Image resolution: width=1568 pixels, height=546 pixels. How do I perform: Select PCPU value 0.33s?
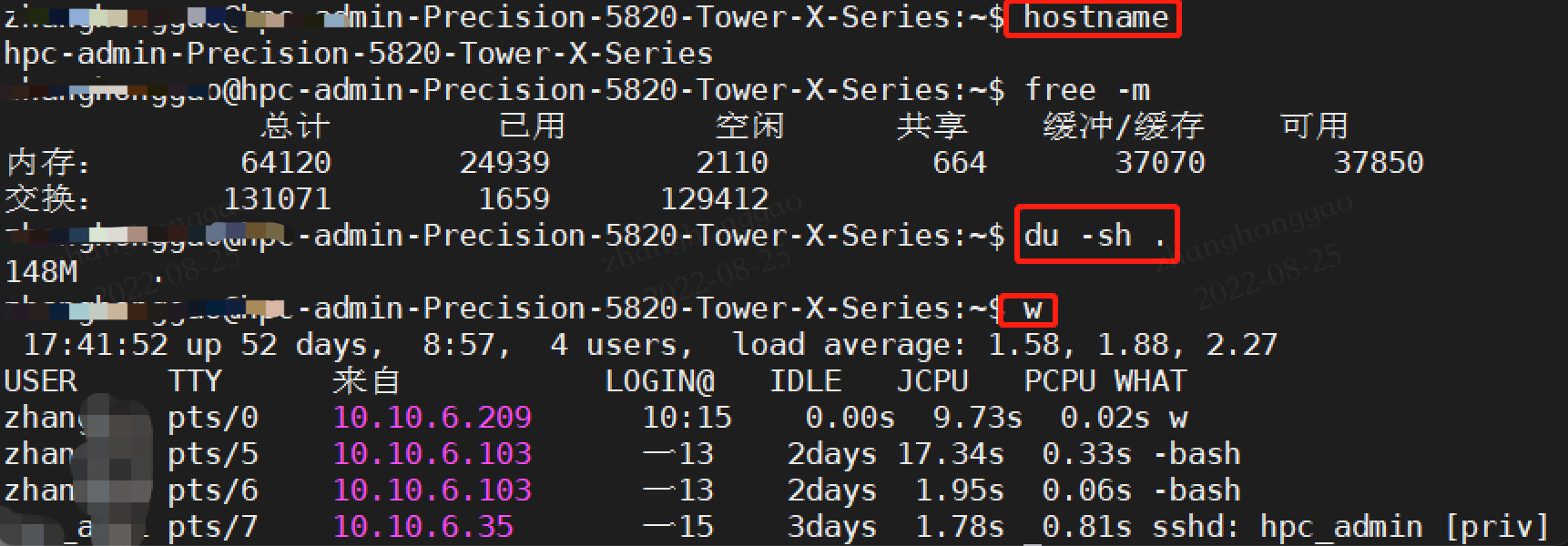[x=1087, y=454]
